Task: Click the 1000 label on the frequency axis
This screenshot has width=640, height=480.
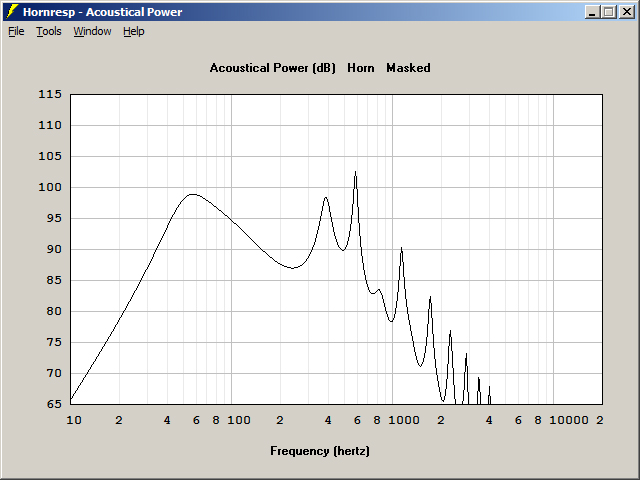Action: click(x=404, y=420)
